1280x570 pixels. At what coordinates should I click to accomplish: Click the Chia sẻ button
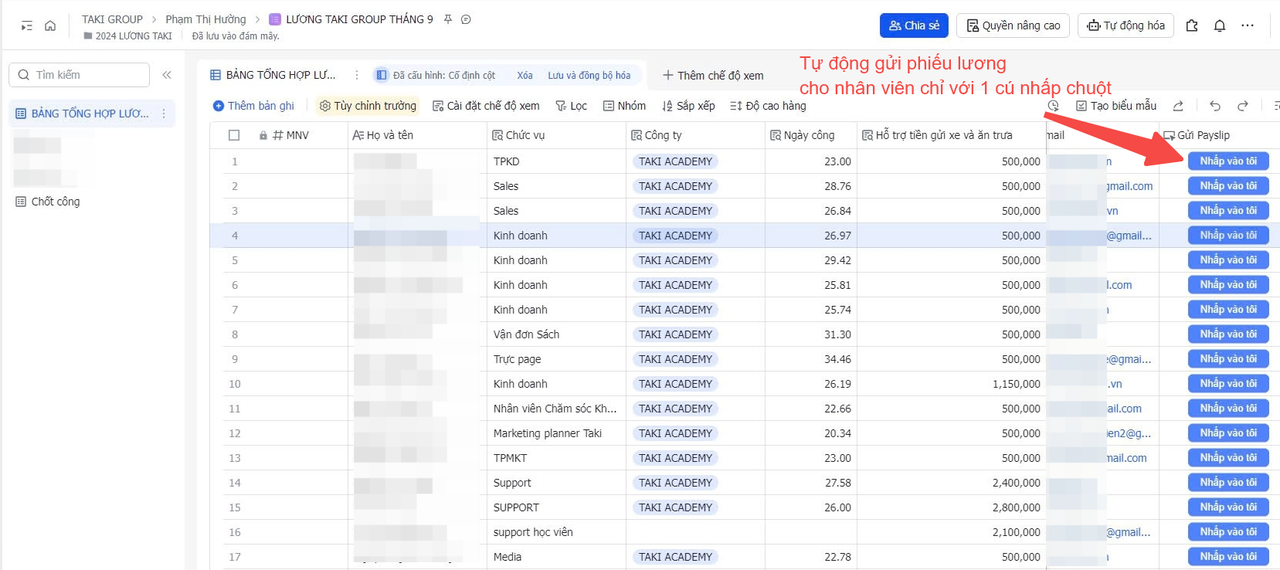click(913, 26)
